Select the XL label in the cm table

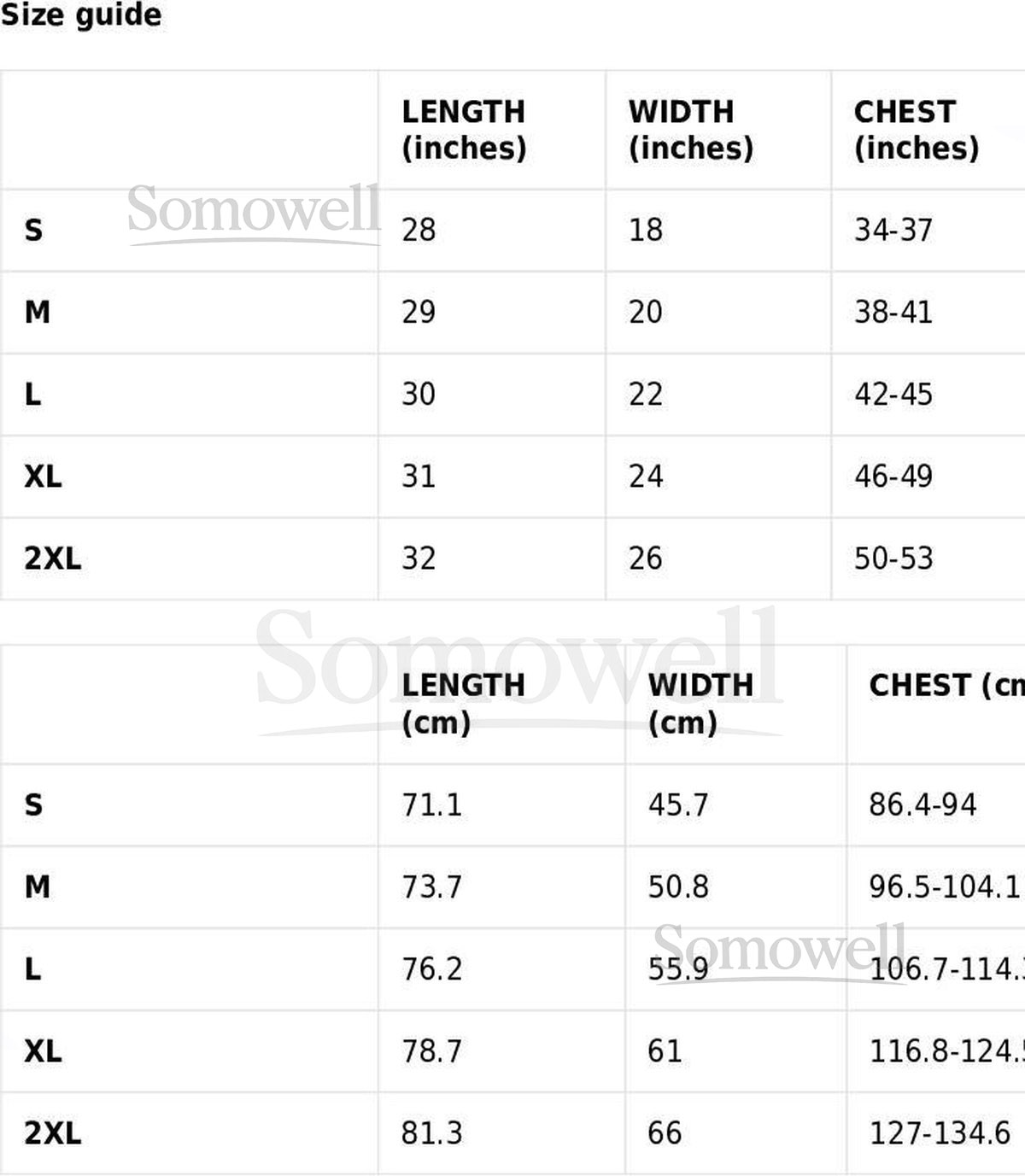(x=43, y=1051)
